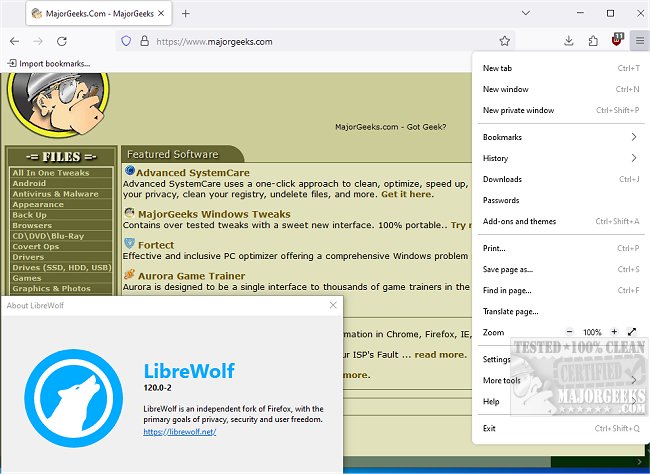Select New private window menu item

point(518,110)
